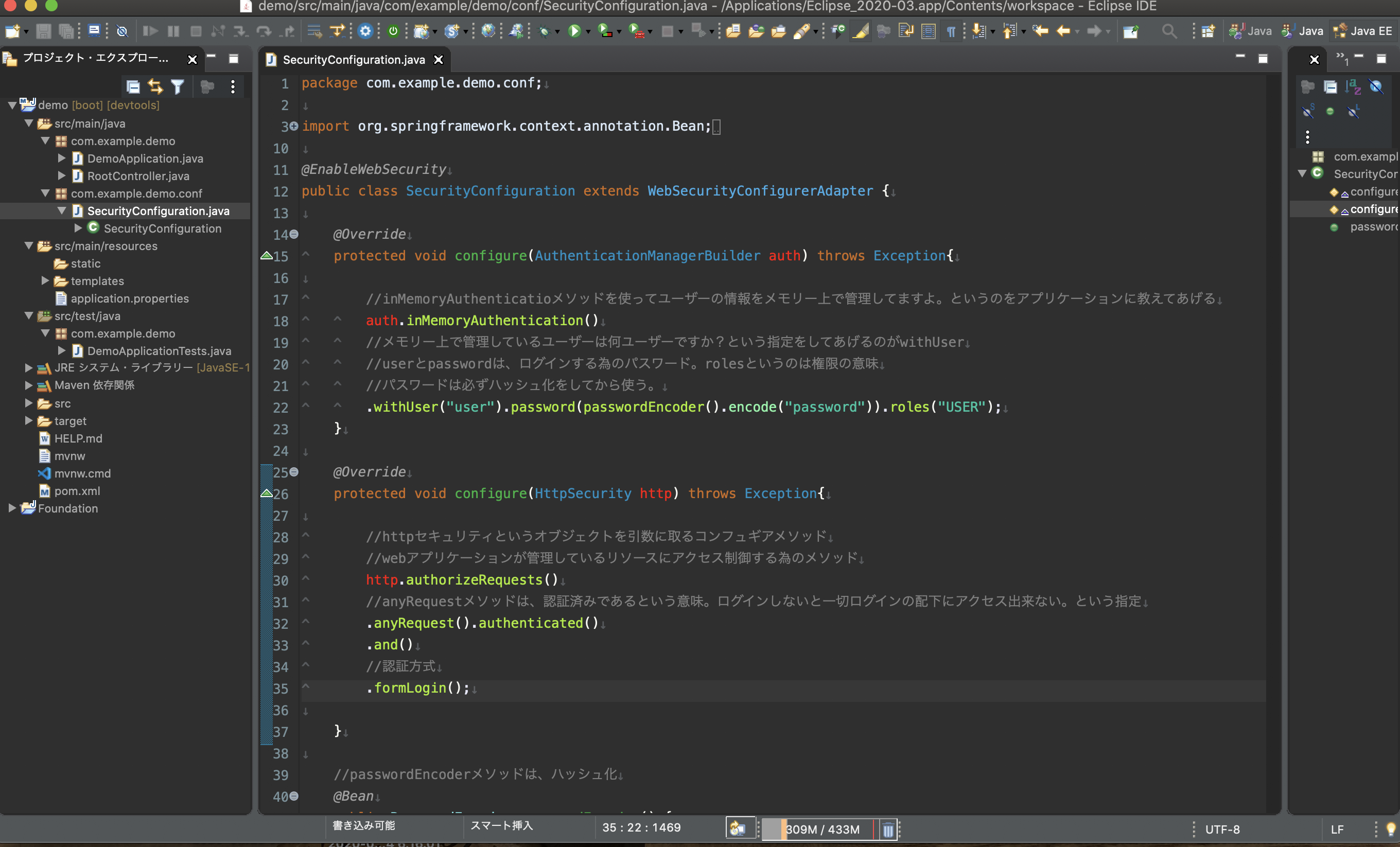Open pom.xml in Project Explorer
This screenshot has width=1400, height=847.
(77, 491)
